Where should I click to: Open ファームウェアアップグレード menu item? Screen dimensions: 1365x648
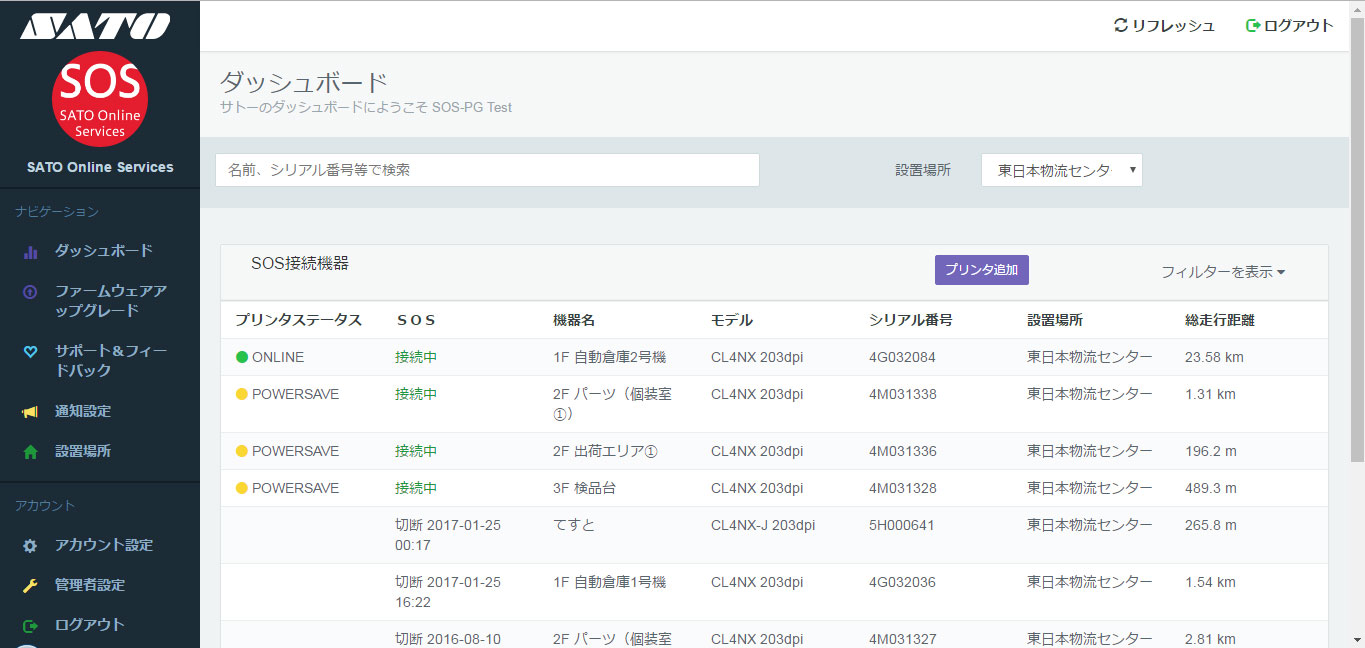point(110,301)
